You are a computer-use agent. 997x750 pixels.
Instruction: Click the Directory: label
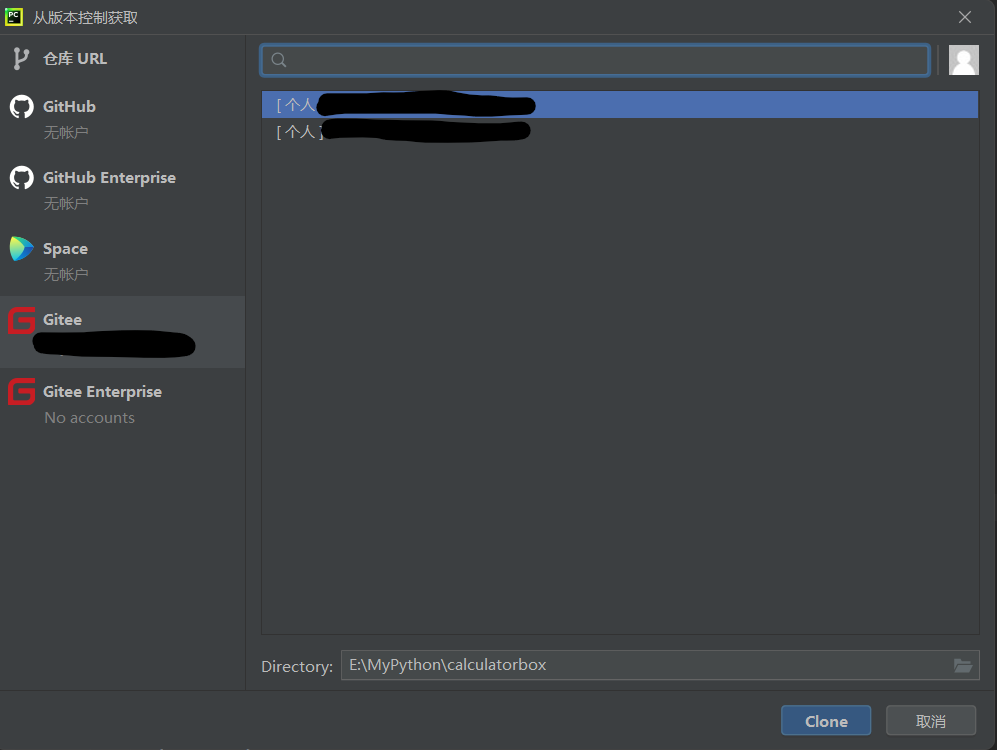coord(297,666)
